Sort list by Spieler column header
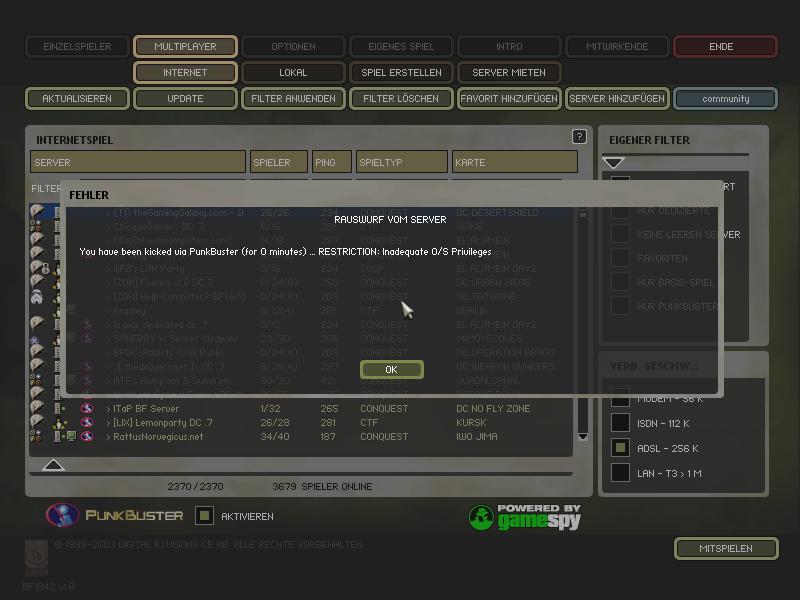This screenshot has width=800, height=600. pos(279,162)
